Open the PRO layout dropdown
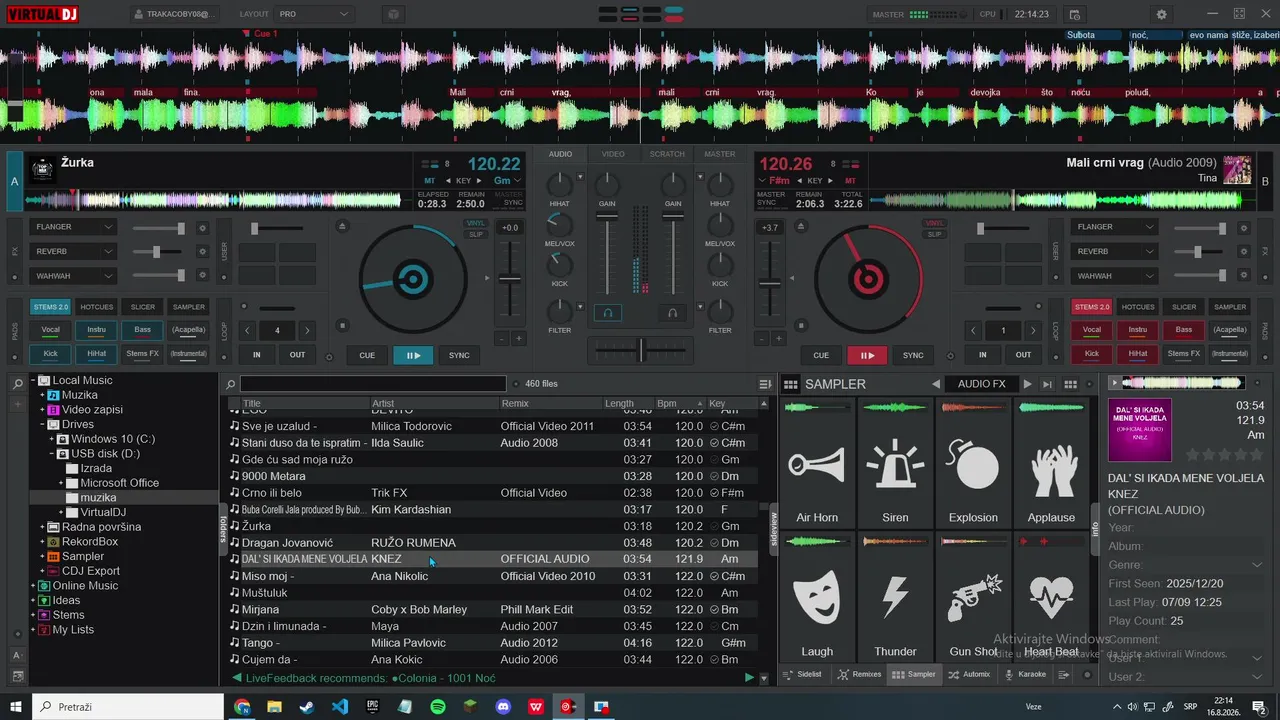The width and height of the screenshot is (1280, 720). point(313,15)
